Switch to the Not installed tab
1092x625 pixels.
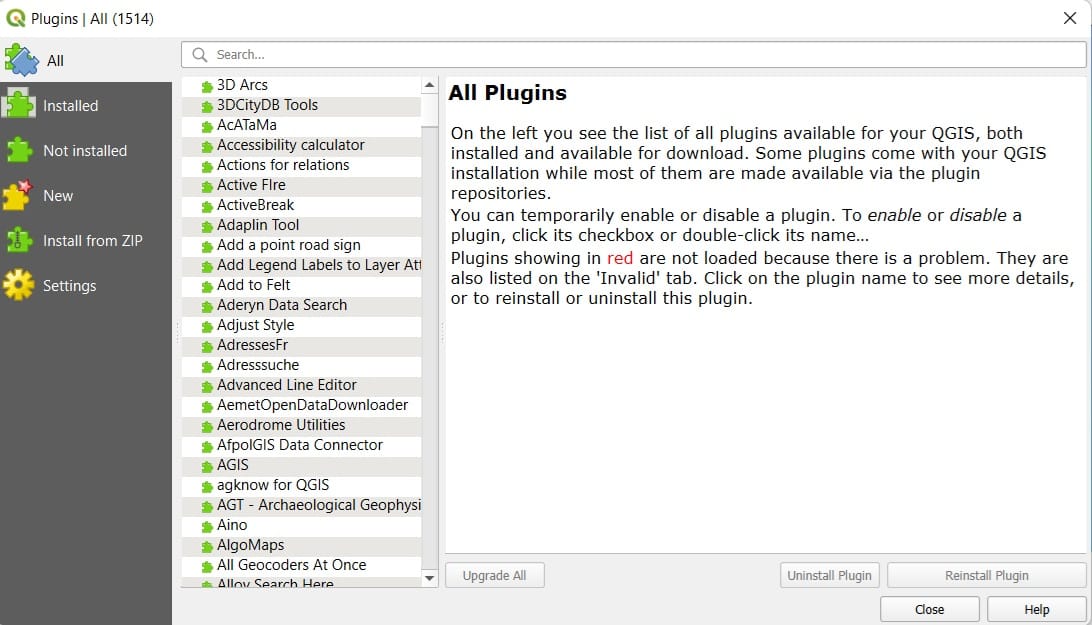[x=86, y=151]
